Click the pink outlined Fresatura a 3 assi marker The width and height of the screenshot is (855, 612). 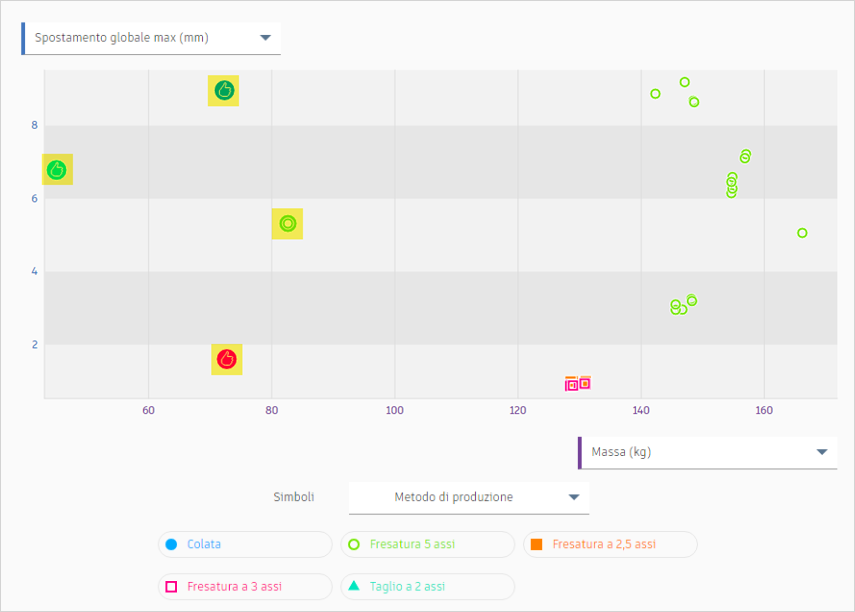pyautogui.click(x=573, y=382)
